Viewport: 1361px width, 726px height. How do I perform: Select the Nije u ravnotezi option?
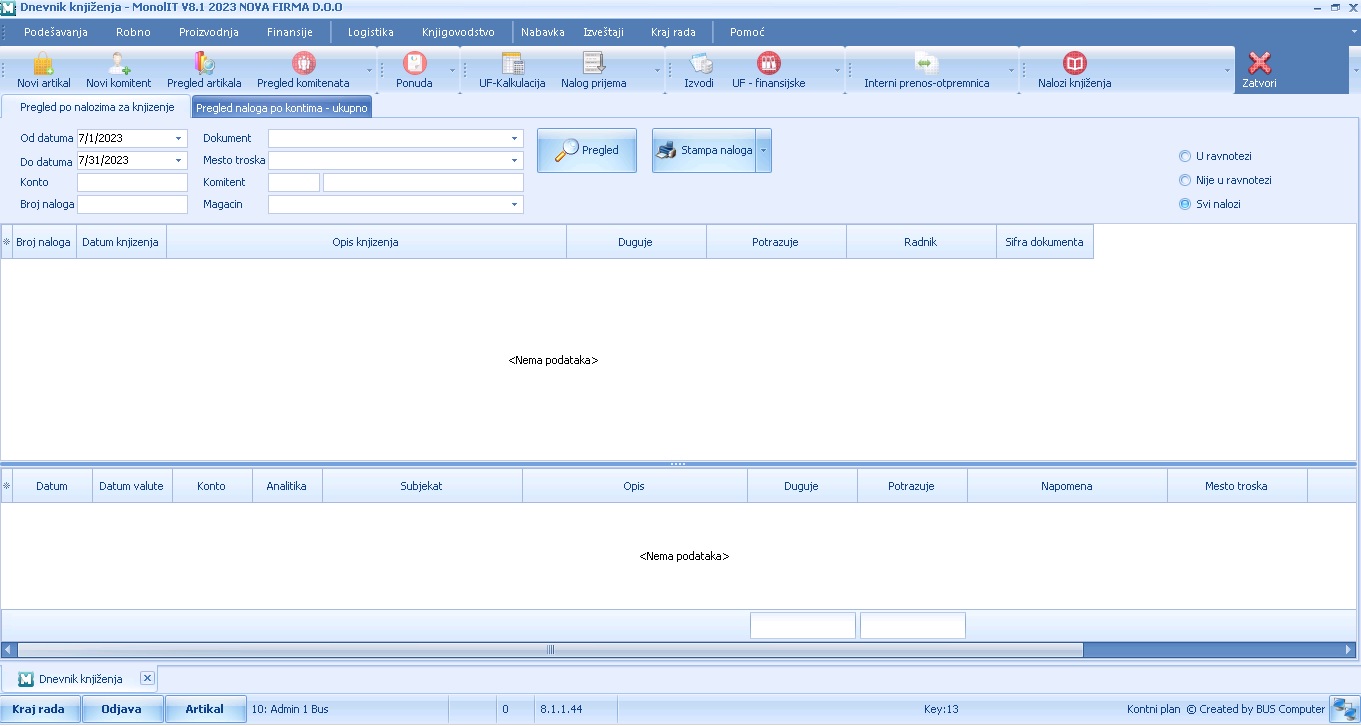coord(1185,180)
